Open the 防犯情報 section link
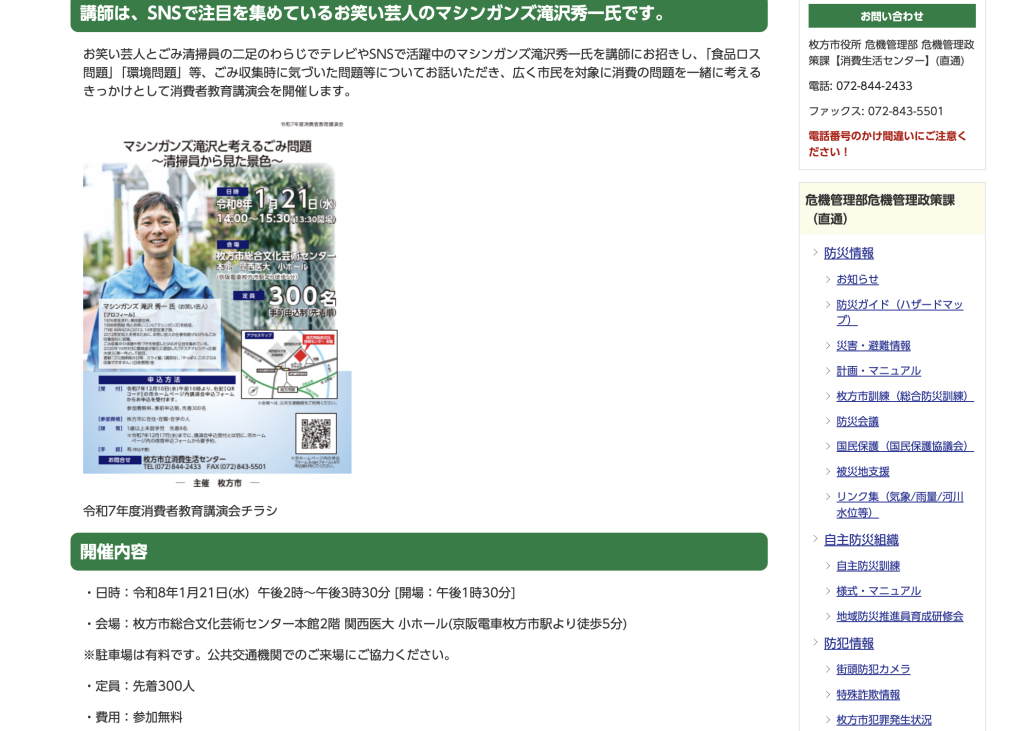Image resolution: width=1024 pixels, height=731 pixels. coord(848,643)
